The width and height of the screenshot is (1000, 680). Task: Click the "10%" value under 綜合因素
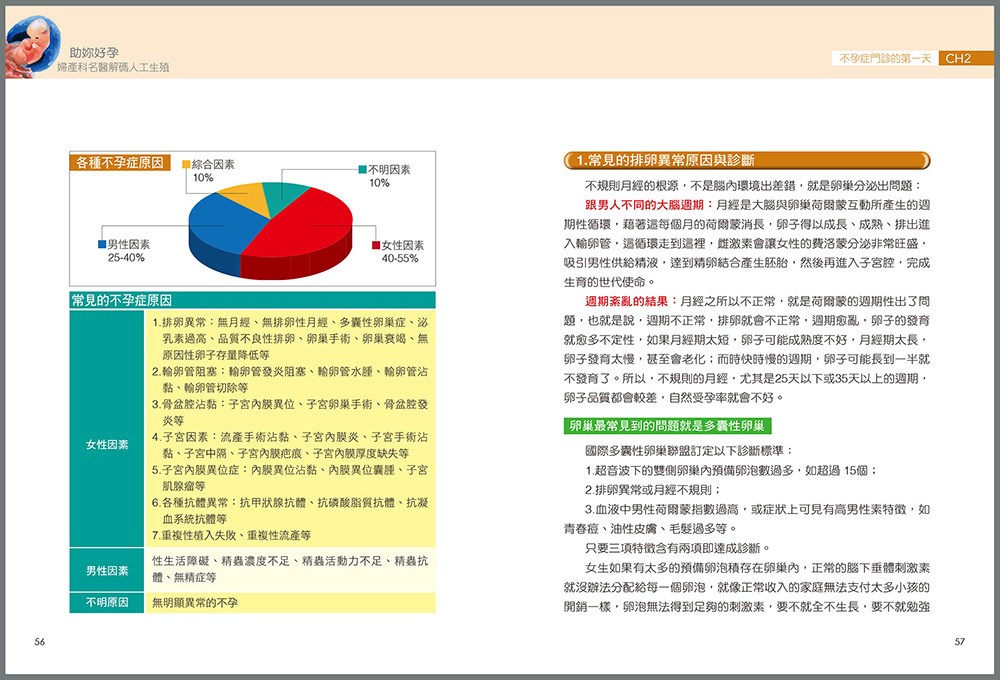[203, 178]
